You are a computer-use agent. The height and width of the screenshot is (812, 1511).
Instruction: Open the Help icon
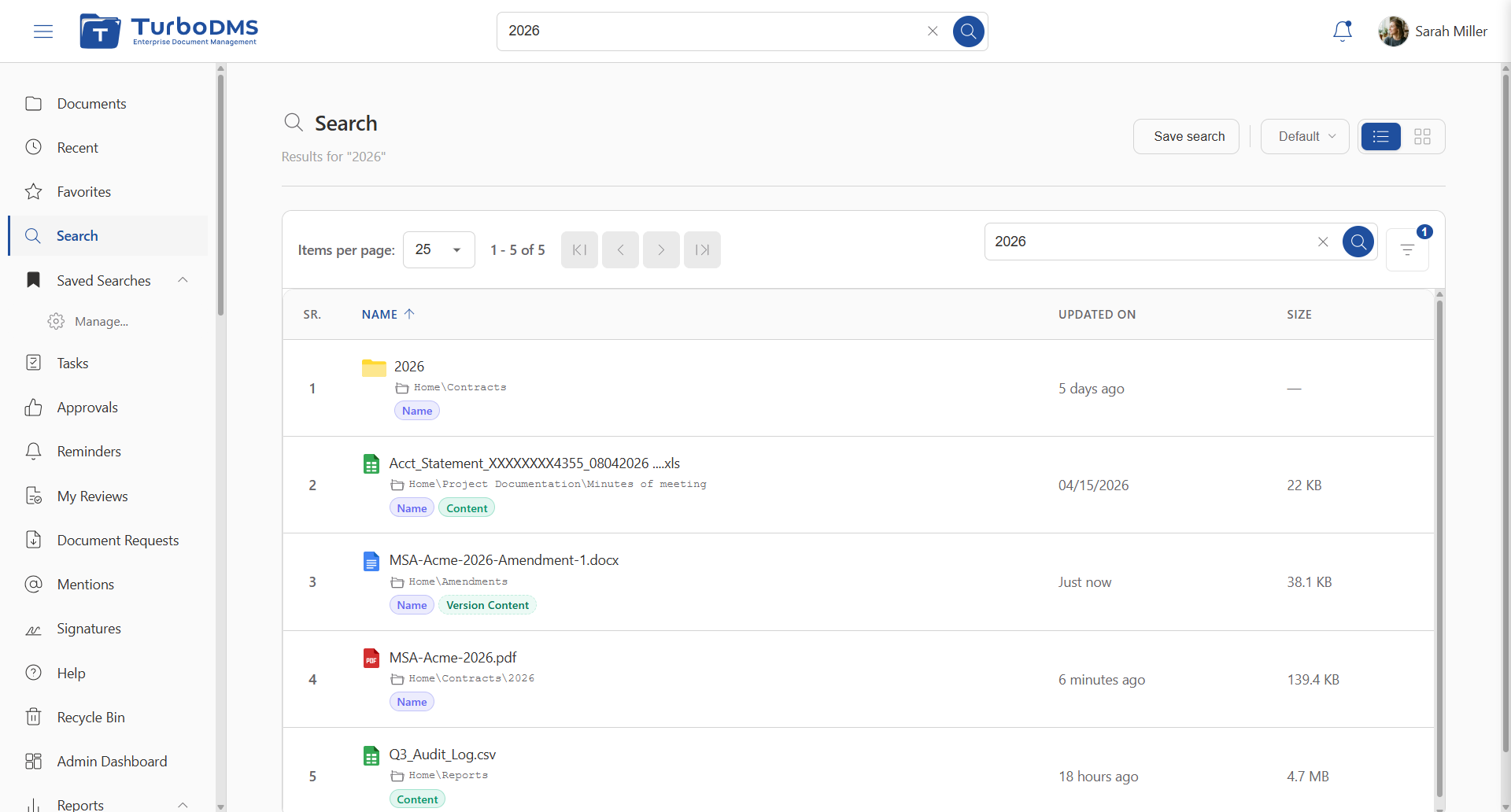tap(33, 673)
